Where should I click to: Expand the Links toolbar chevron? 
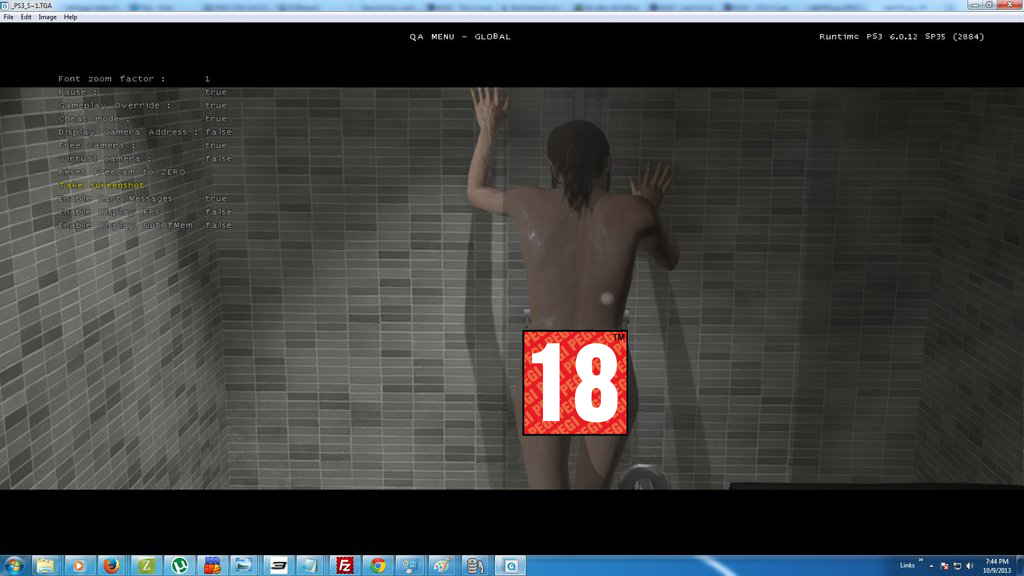point(921,560)
